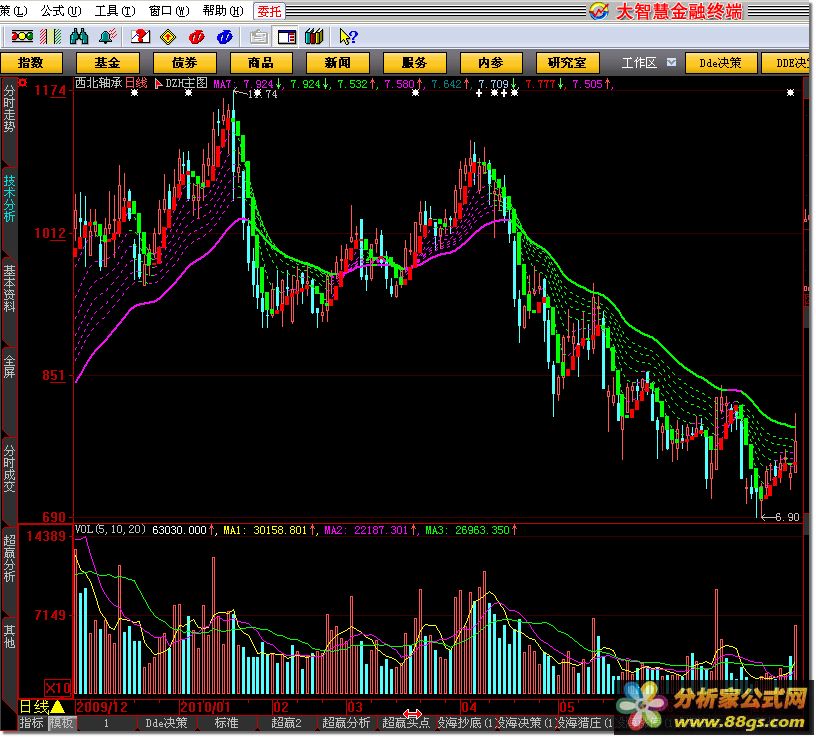Image resolution: width=816 pixels, height=737 pixels.
Task: Click the 2009/12 date axis marker
Action: 101,707
